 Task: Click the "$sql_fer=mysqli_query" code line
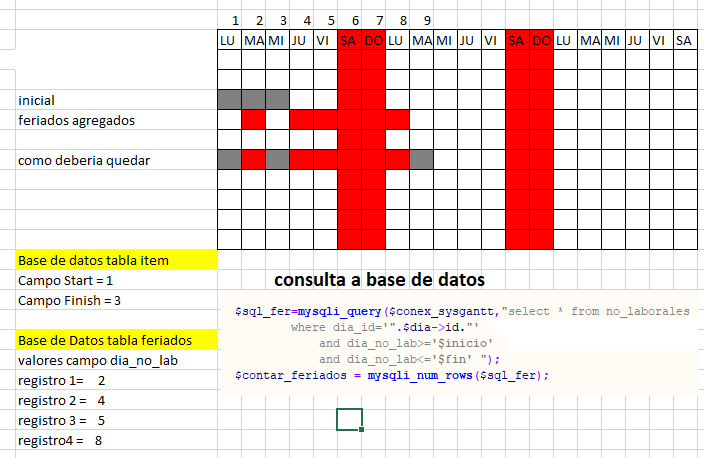(462, 311)
